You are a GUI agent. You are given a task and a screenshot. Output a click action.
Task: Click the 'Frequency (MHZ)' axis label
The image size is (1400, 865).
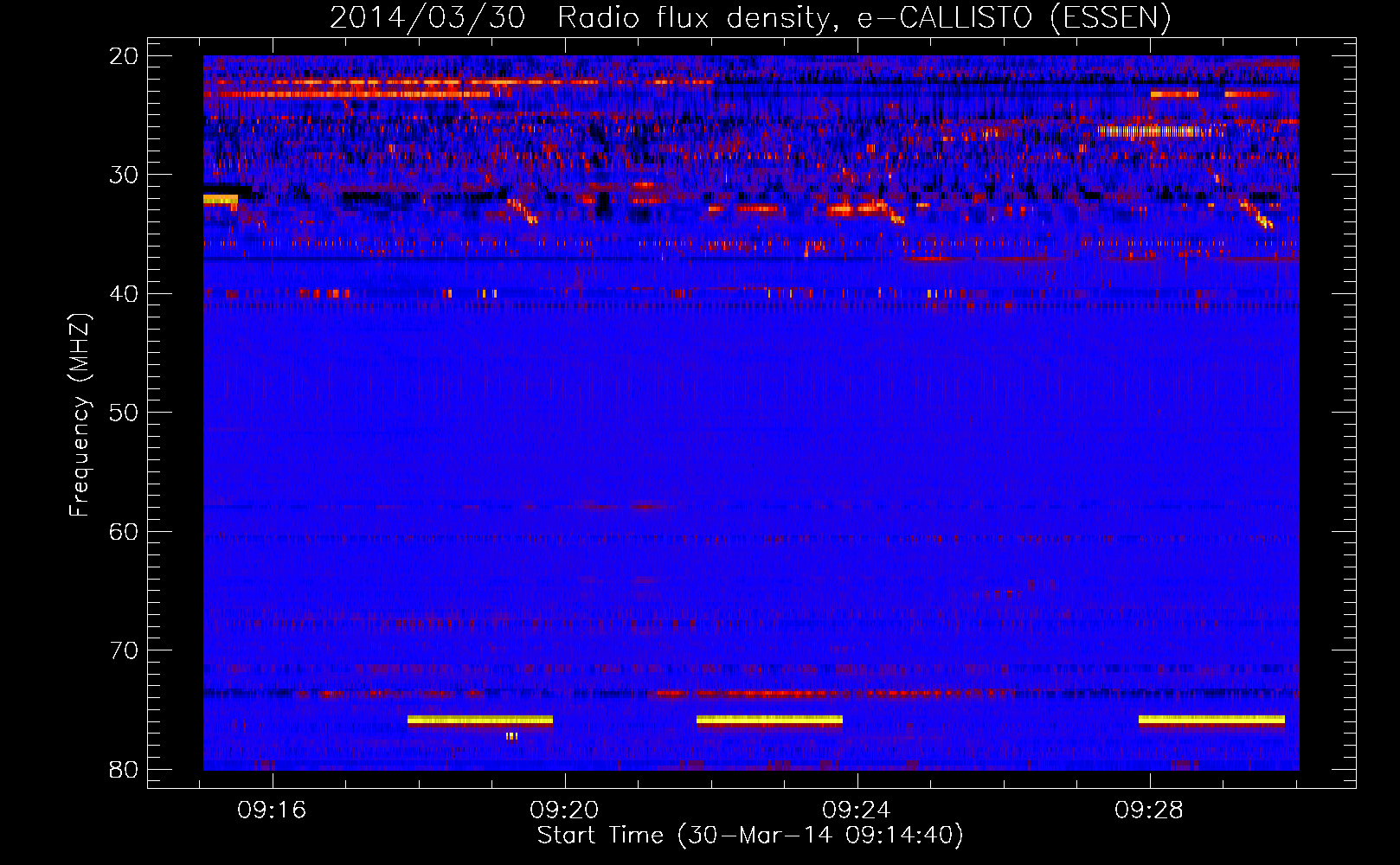[x=80, y=415]
